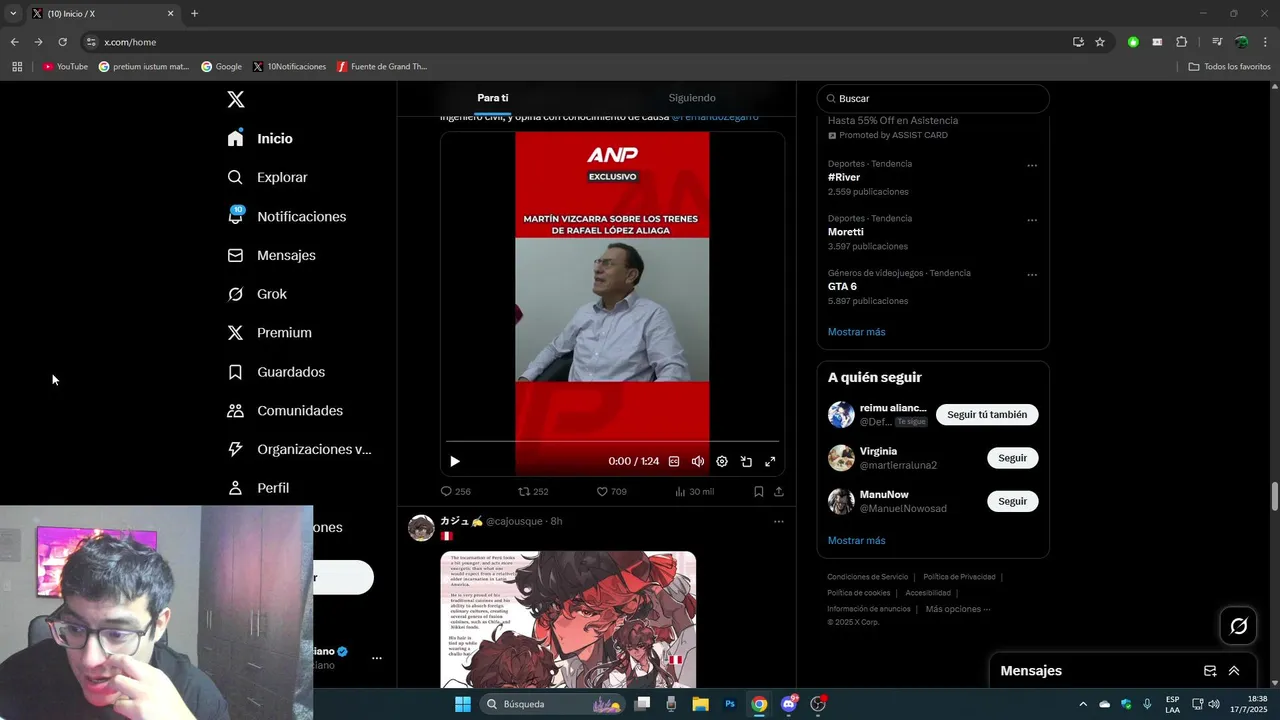The image size is (1280, 720).
Task: Open the cajousque artwork image
Action: point(568,619)
